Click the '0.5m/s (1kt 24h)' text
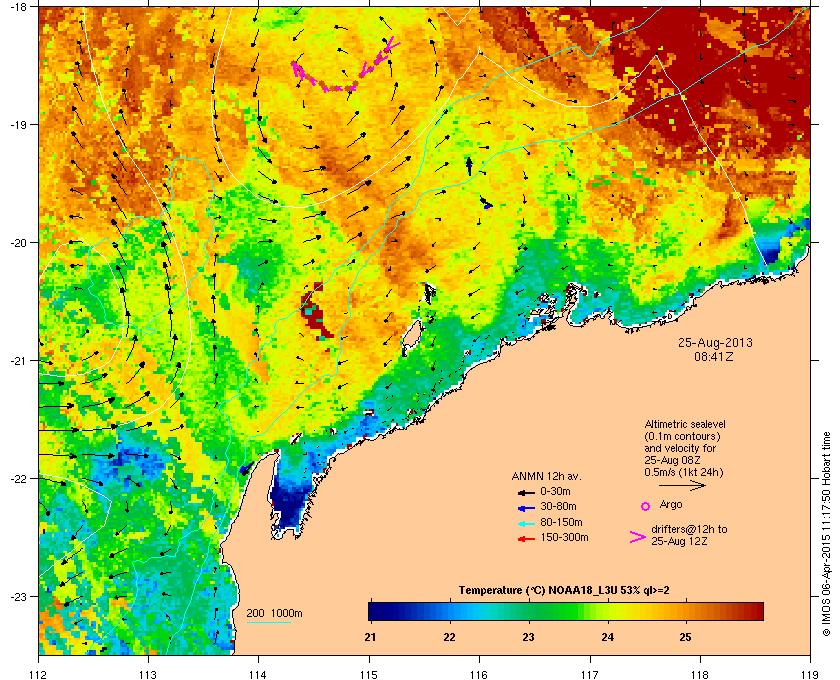 coord(684,473)
